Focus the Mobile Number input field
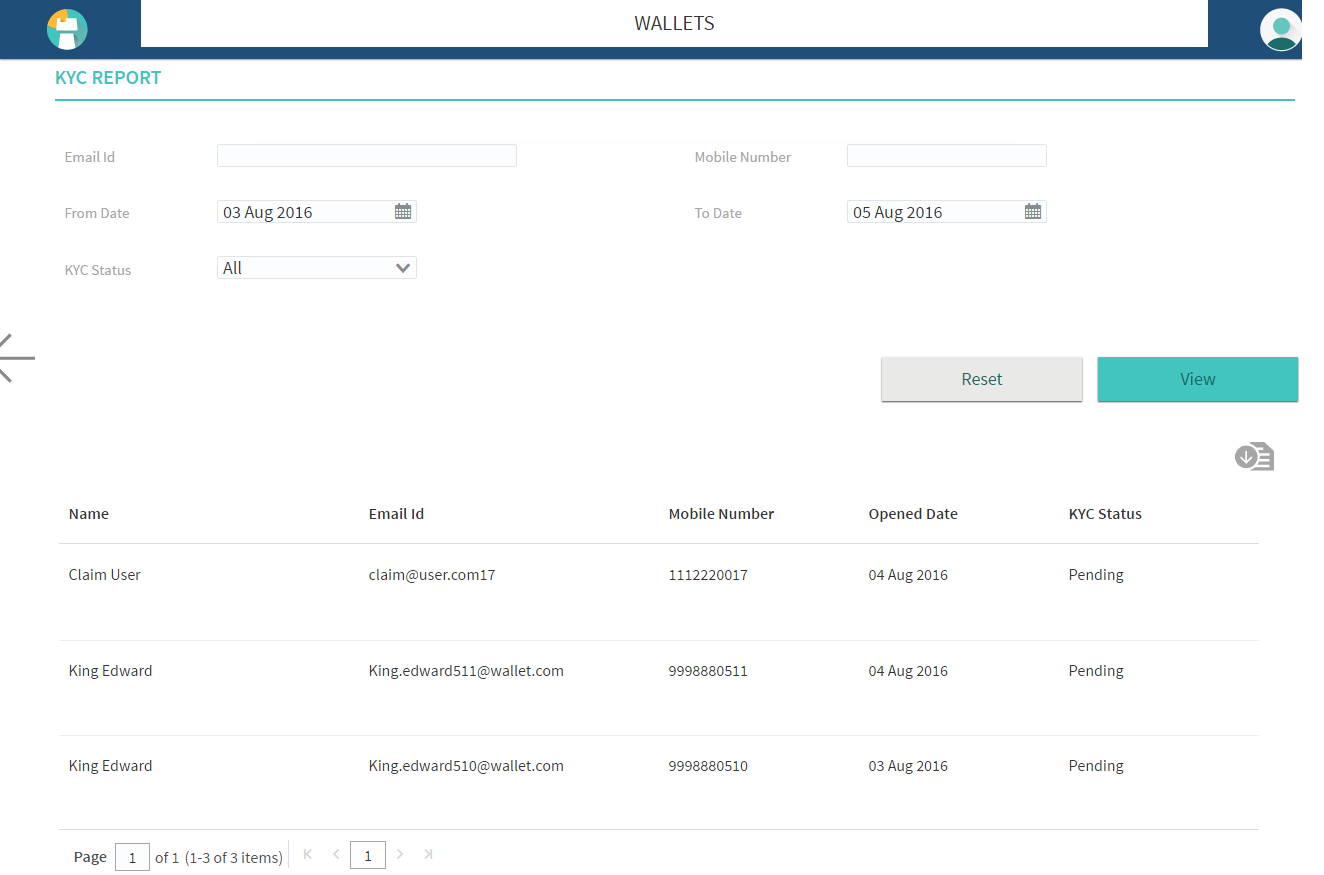Screen dimensions: 1324x875 click(947, 155)
